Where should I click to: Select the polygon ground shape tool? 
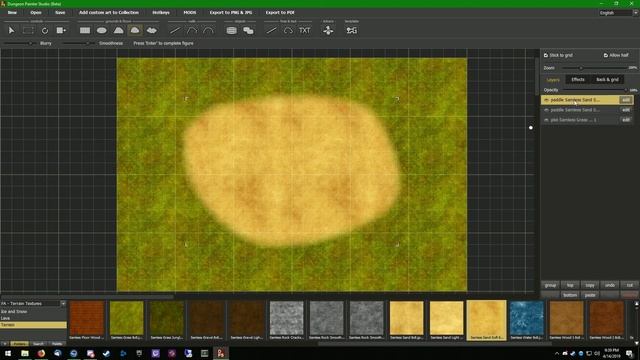click(118, 31)
